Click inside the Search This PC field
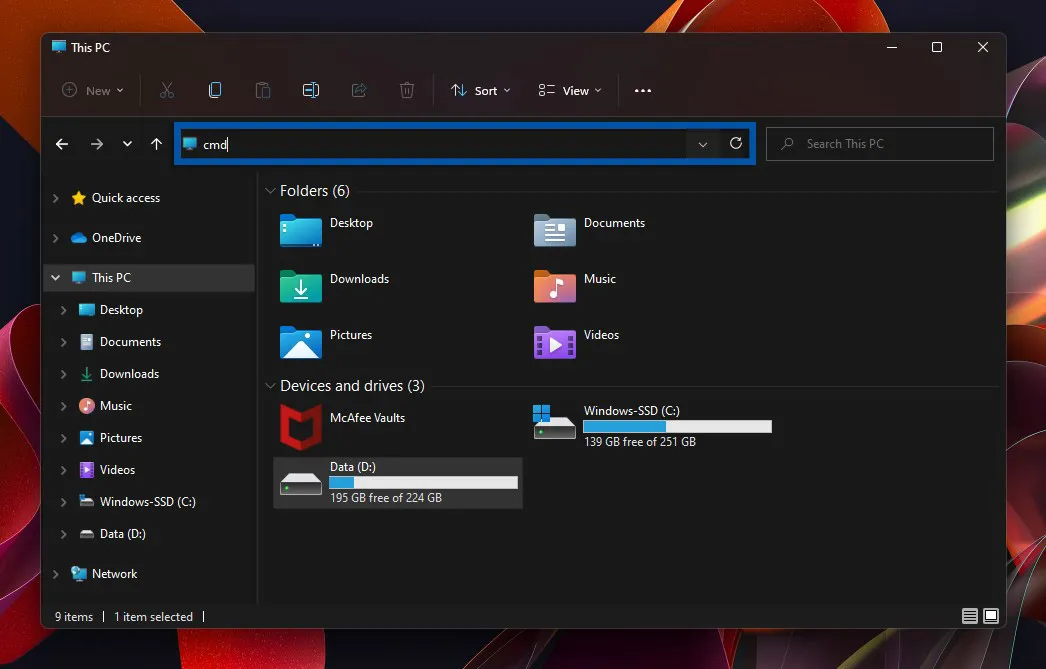The image size is (1046, 669). (x=878, y=143)
